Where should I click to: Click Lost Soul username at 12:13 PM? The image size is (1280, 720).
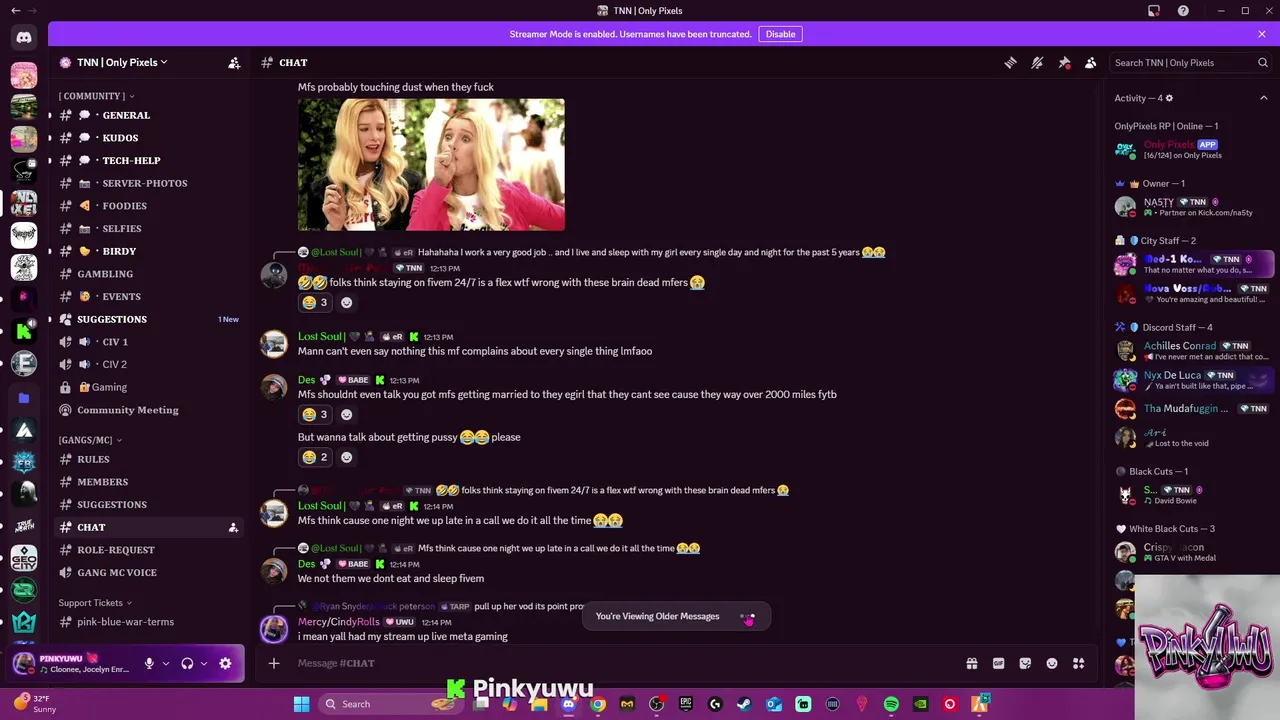[x=321, y=337]
